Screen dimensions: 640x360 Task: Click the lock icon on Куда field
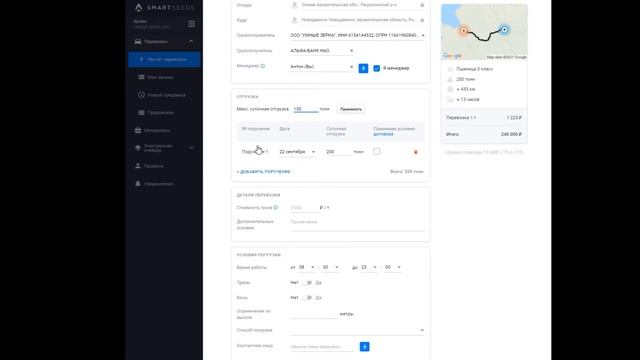click(x=422, y=20)
